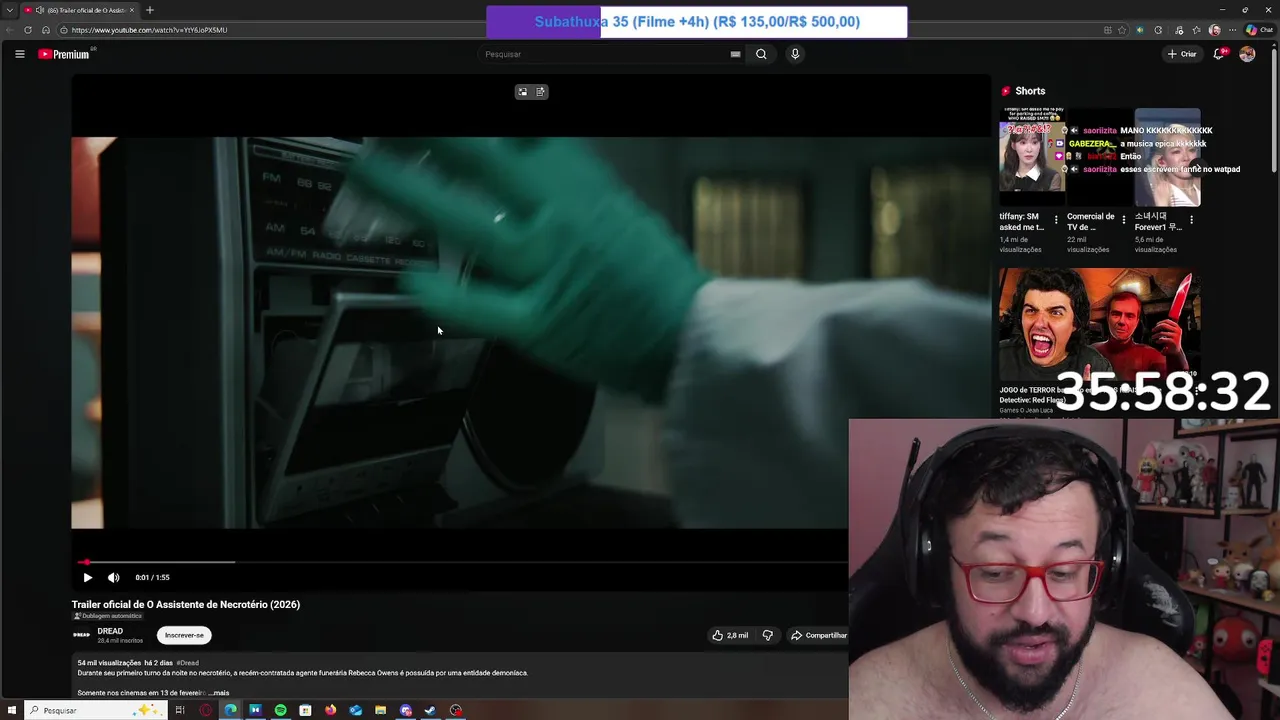Open Copilot Chat button in browser
The height and width of the screenshot is (720, 1280).
click(1259, 30)
